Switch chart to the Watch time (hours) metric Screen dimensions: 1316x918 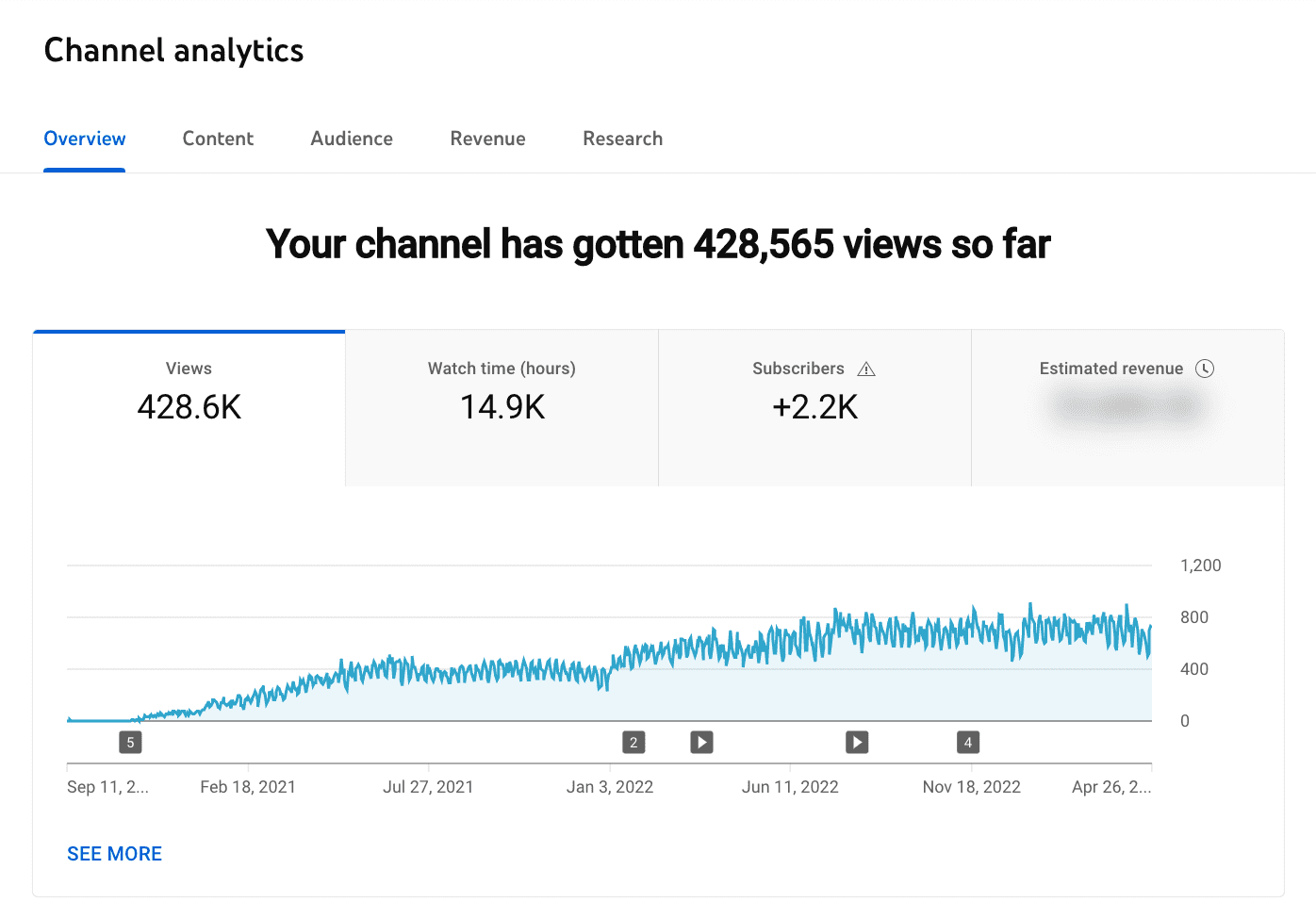pos(501,405)
